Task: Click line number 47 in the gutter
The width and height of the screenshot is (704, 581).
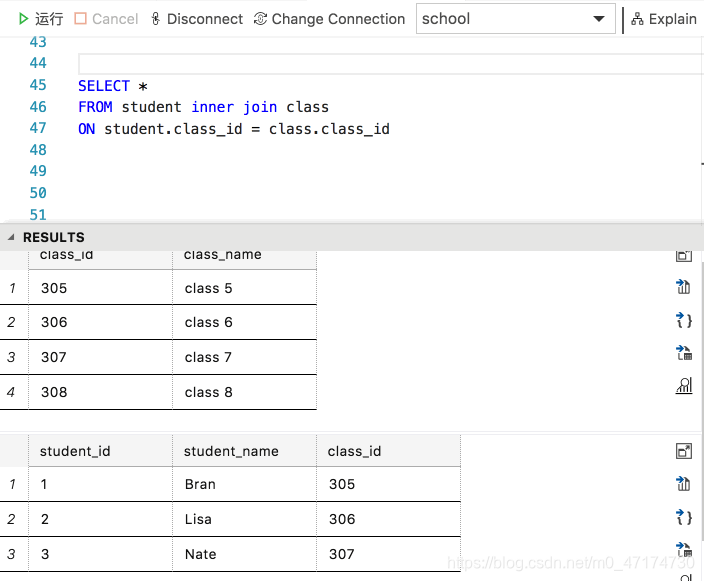Action: point(38,128)
